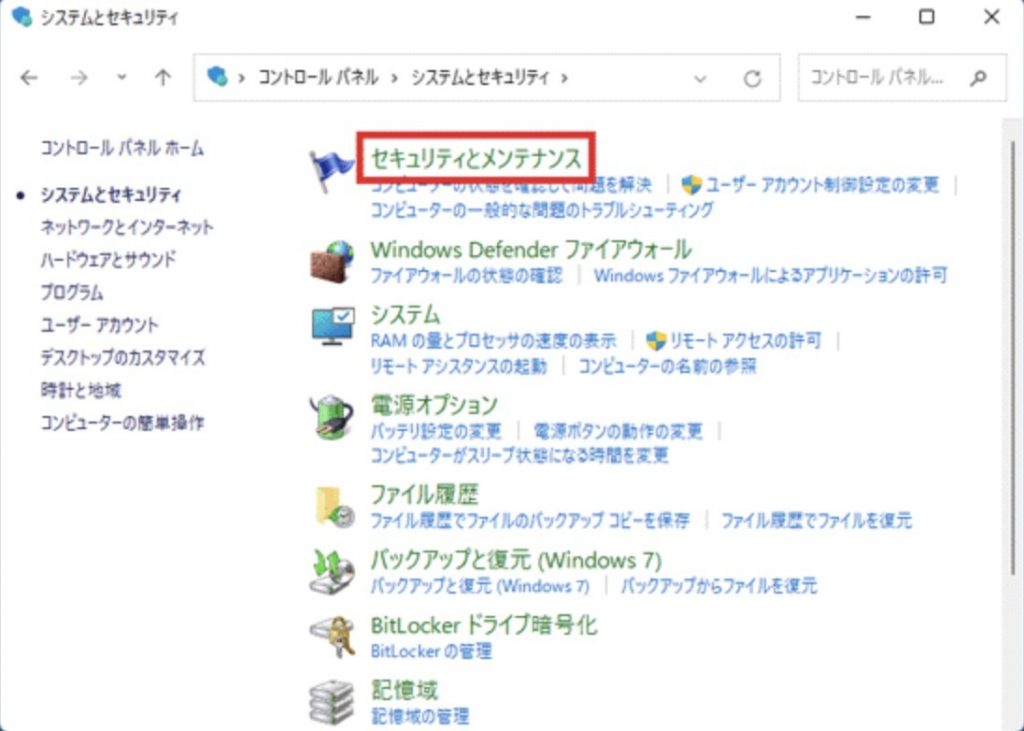Click the ファイル履歴 folder icon
Screen dimensions: 1024x731
click(333, 506)
